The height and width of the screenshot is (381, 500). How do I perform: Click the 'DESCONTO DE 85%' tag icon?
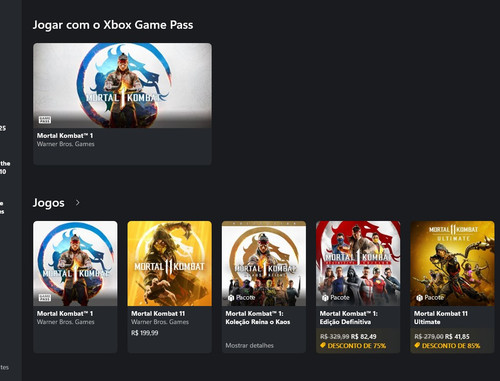[x=417, y=345]
